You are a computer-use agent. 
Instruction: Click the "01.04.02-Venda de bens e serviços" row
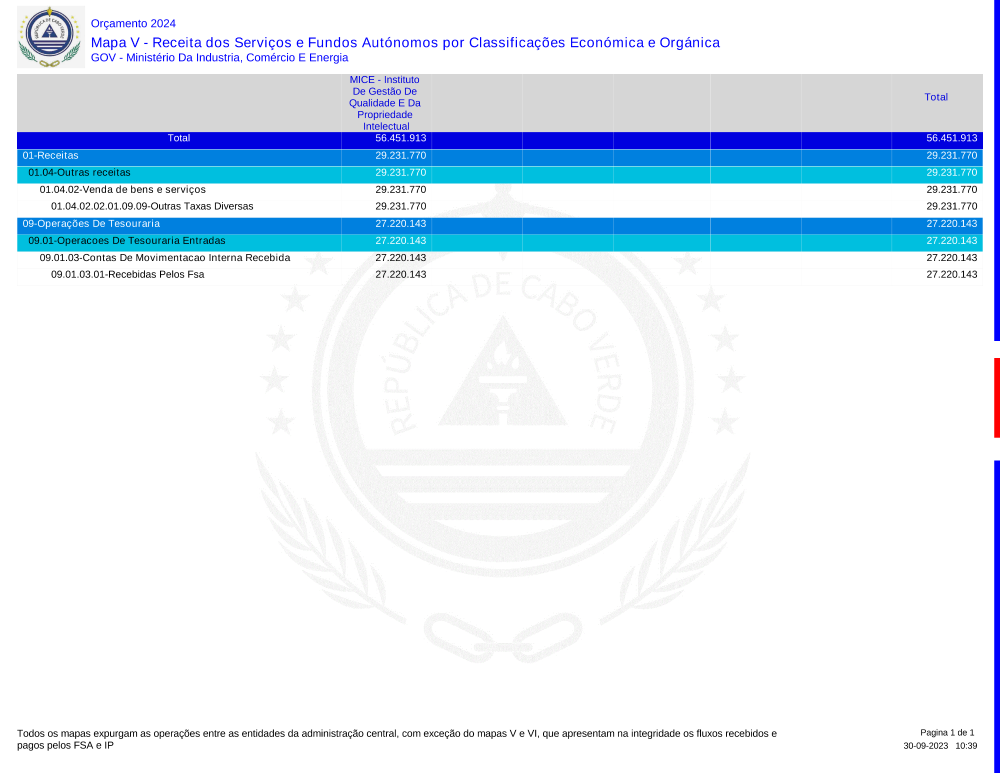pos(122,189)
